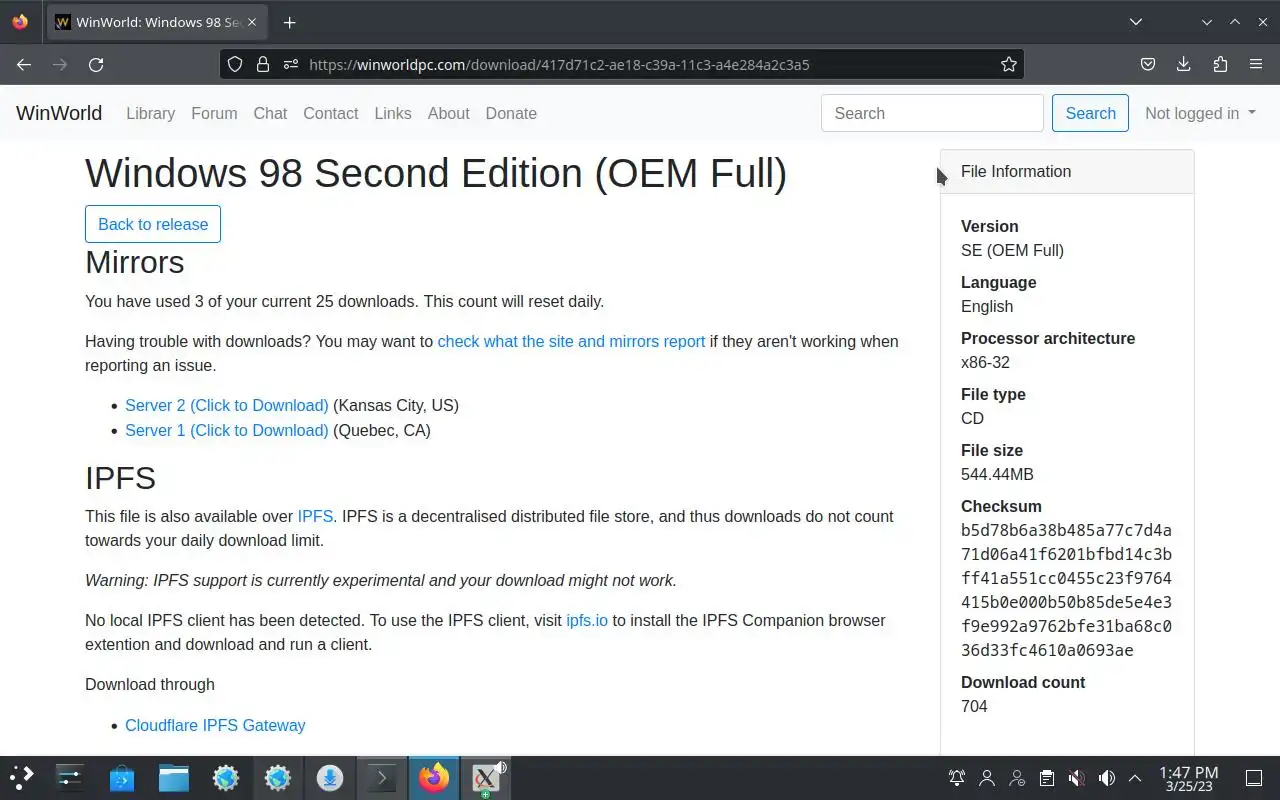This screenshot has width=1280, height=800.
Task: Show desktop via the taskbar corner button
Action: coord(1254,778)
